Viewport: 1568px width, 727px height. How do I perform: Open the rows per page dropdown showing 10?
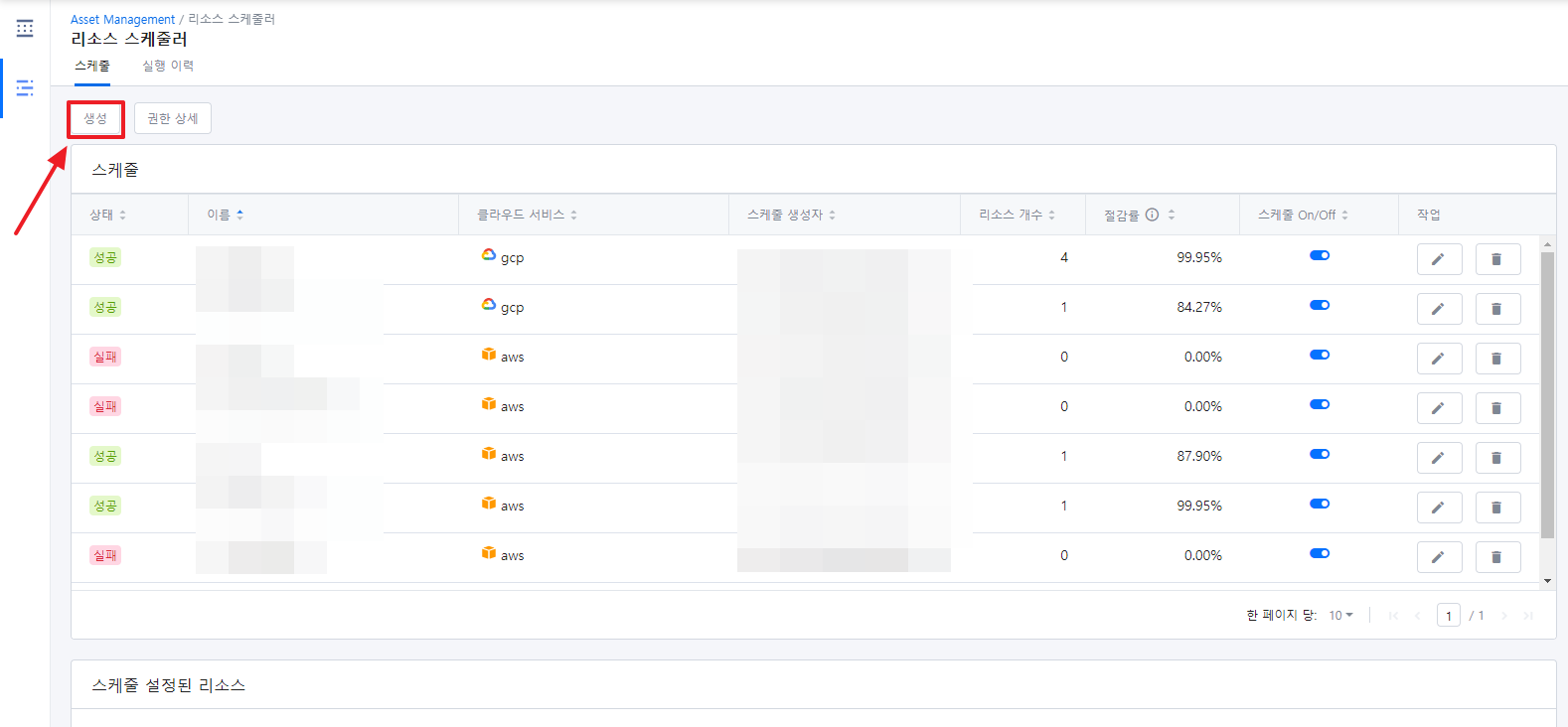click(1340, 616)
